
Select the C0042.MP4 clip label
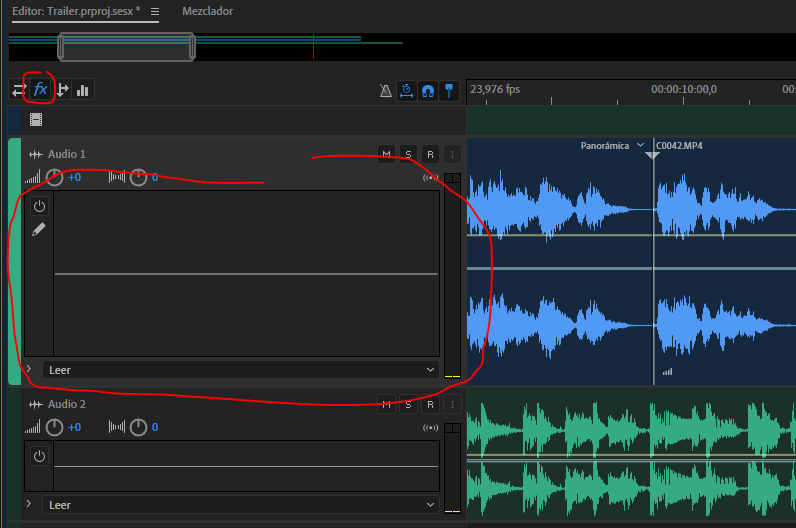coord(679,146)
